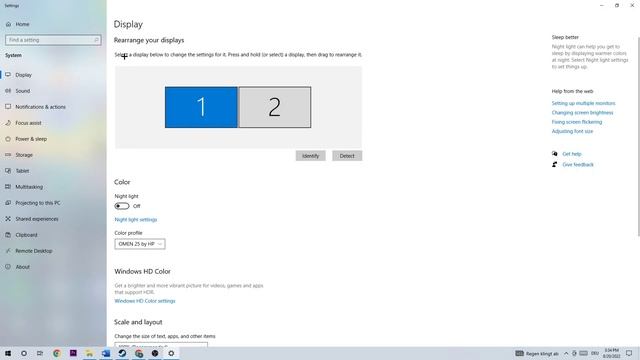Screen dimensions: 640x360
Task: Show hidden system tray icons
Action: coord(566,353)
